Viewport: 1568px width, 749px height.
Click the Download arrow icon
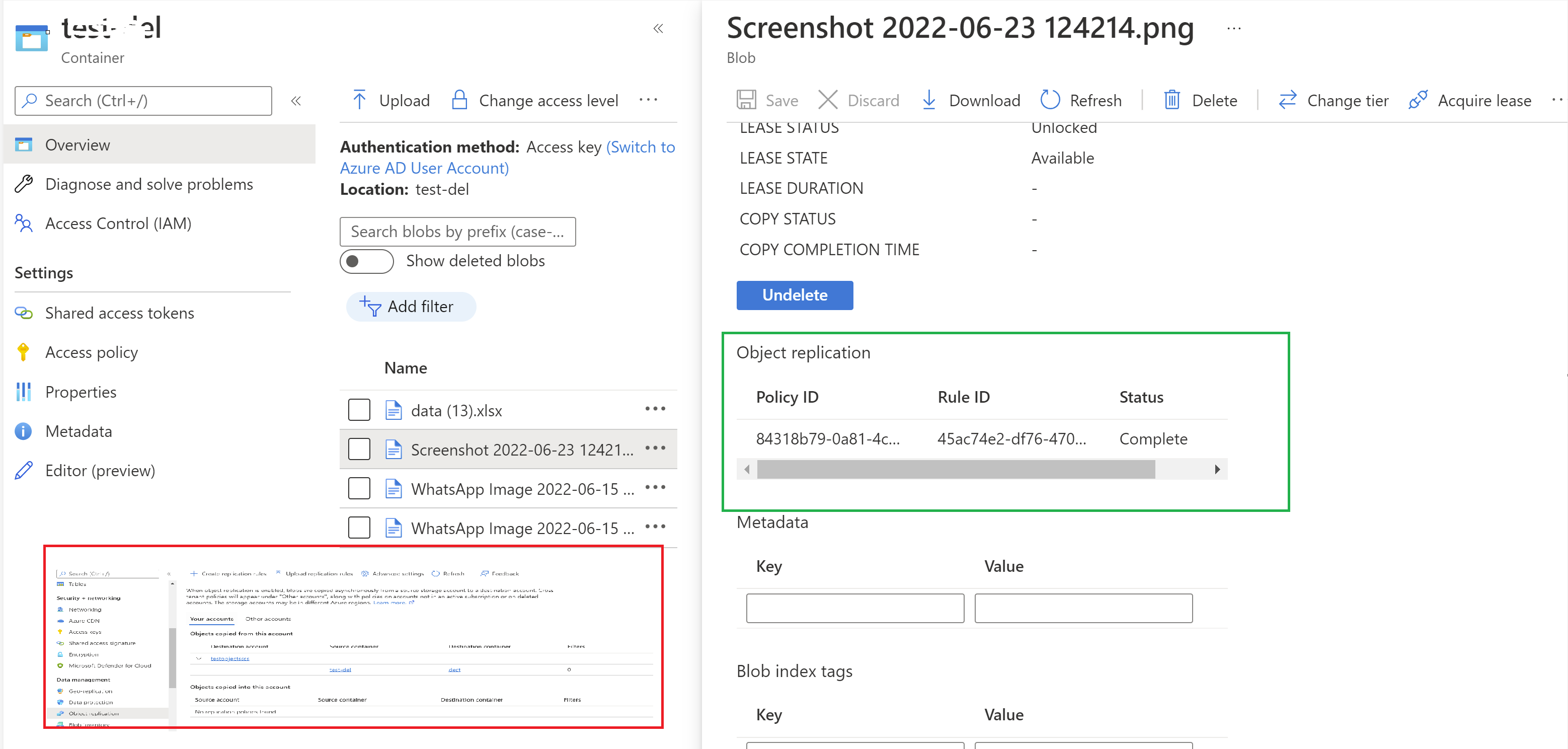pos(929,100)
